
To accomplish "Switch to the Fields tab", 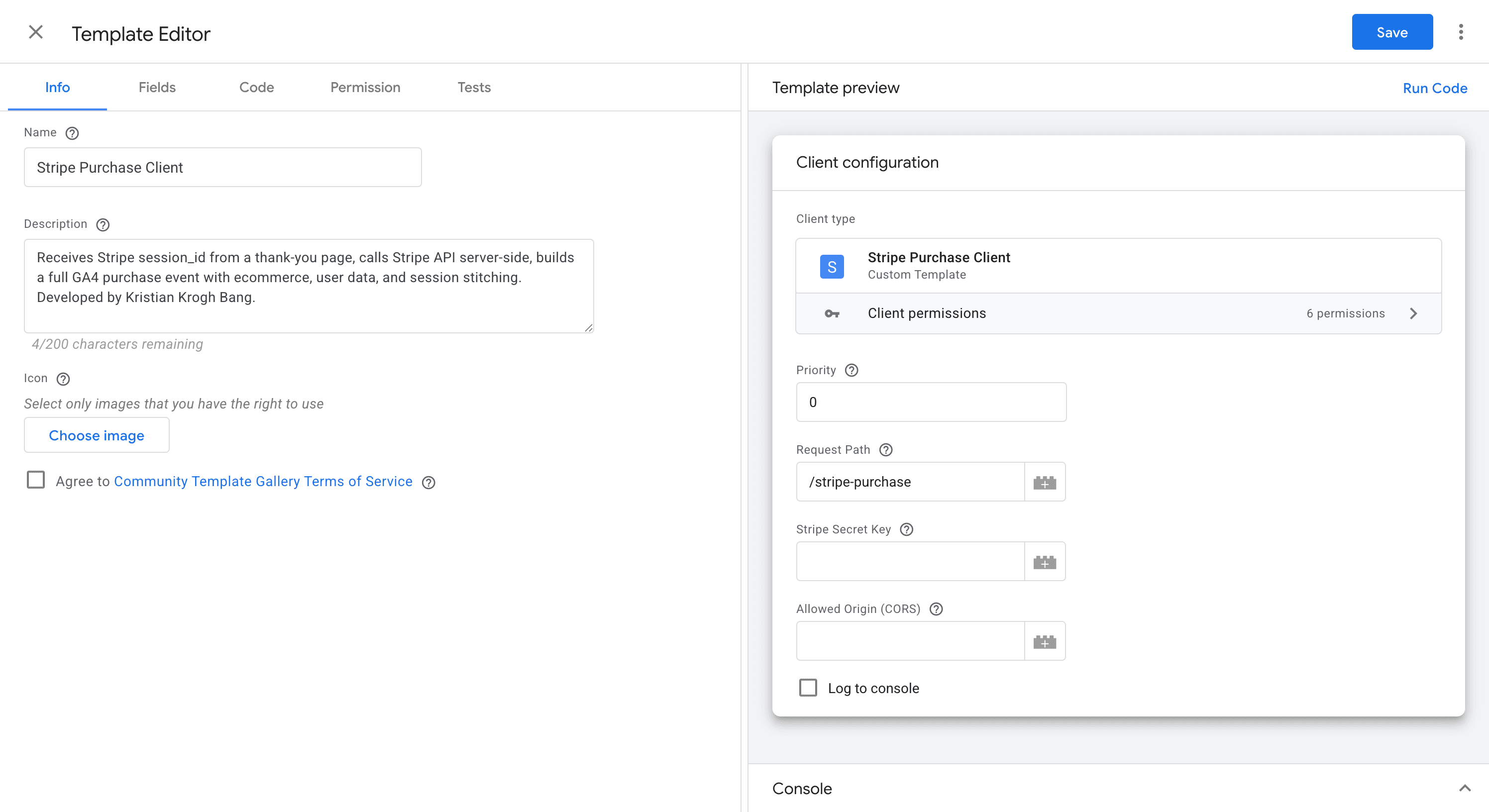I will [x=157, y=87].
